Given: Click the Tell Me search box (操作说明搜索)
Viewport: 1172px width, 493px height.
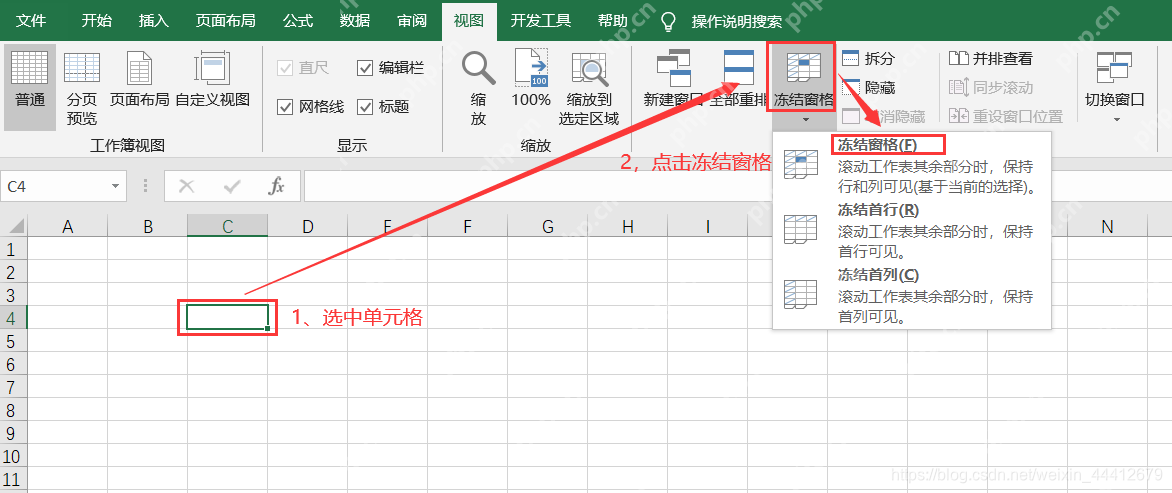Looking at the screenshot, I should pyautogui.click(x=736, y=22).
